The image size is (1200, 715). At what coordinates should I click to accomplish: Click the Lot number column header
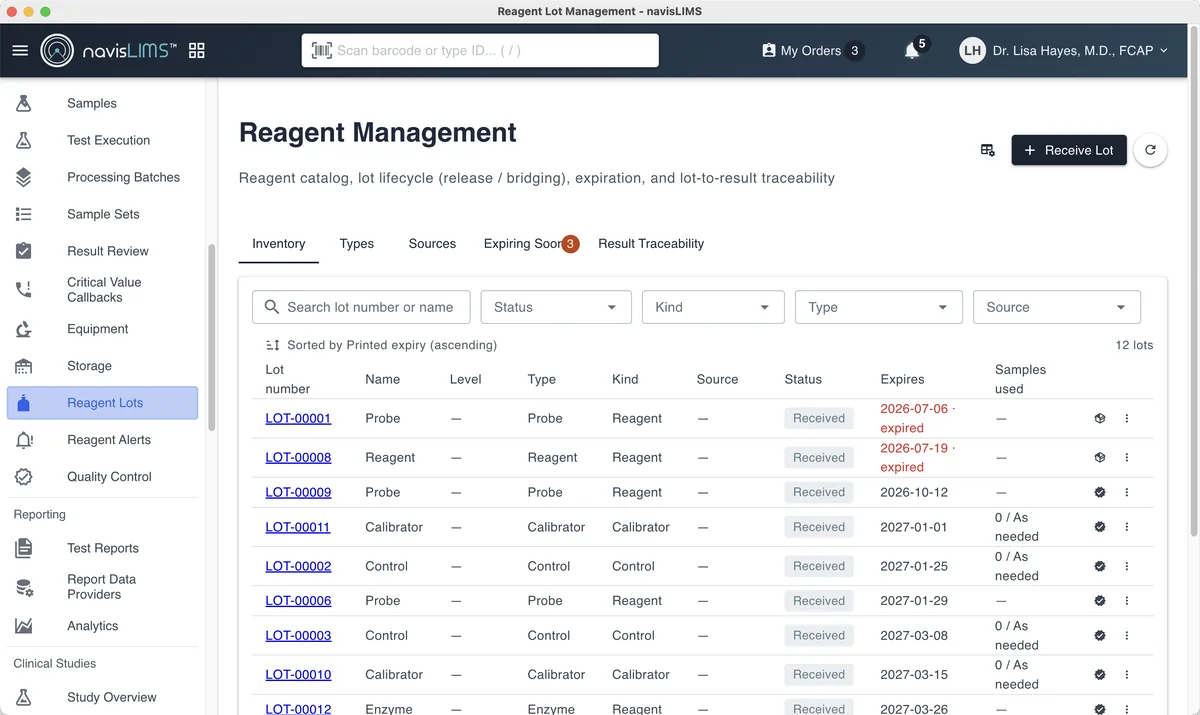(x=288, y=379)
